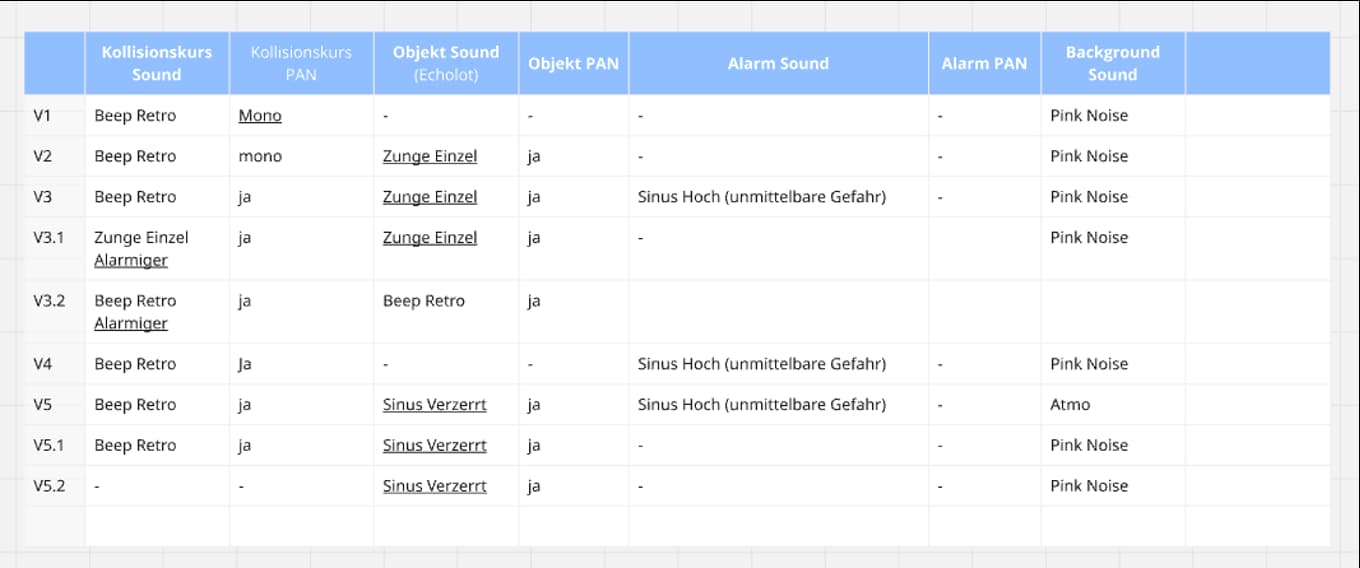Screen dimensions: 1360x568
Task: Click the Background Sound column header
Action: coord(1112,63)
